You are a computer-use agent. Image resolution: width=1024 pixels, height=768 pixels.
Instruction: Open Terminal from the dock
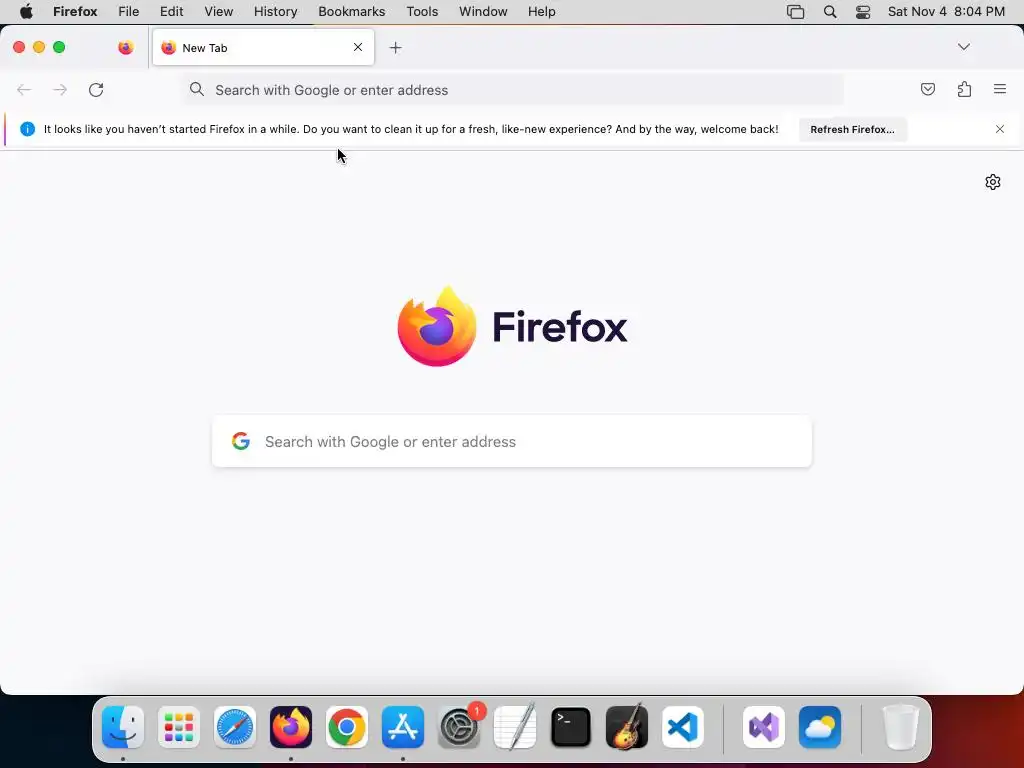(571, 727)
